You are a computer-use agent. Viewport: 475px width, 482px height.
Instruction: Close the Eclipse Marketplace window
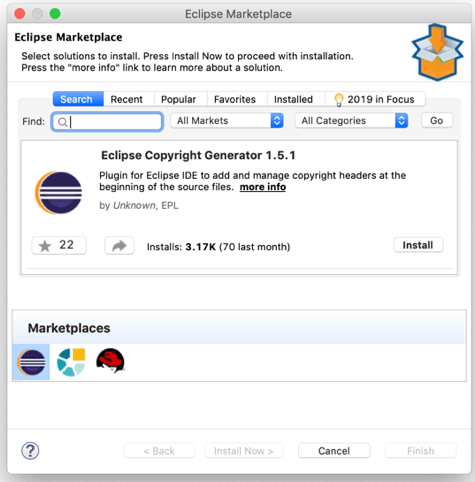(20, 14)
